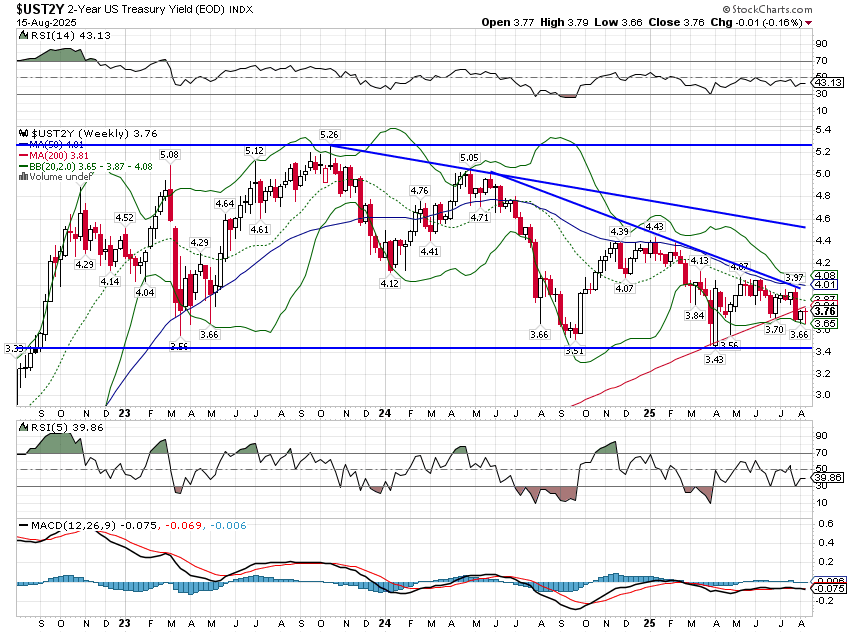
Task: Click the candlestick icon beside "$UST2Y (Weekly)"
Action: click(x=24, y=133)
